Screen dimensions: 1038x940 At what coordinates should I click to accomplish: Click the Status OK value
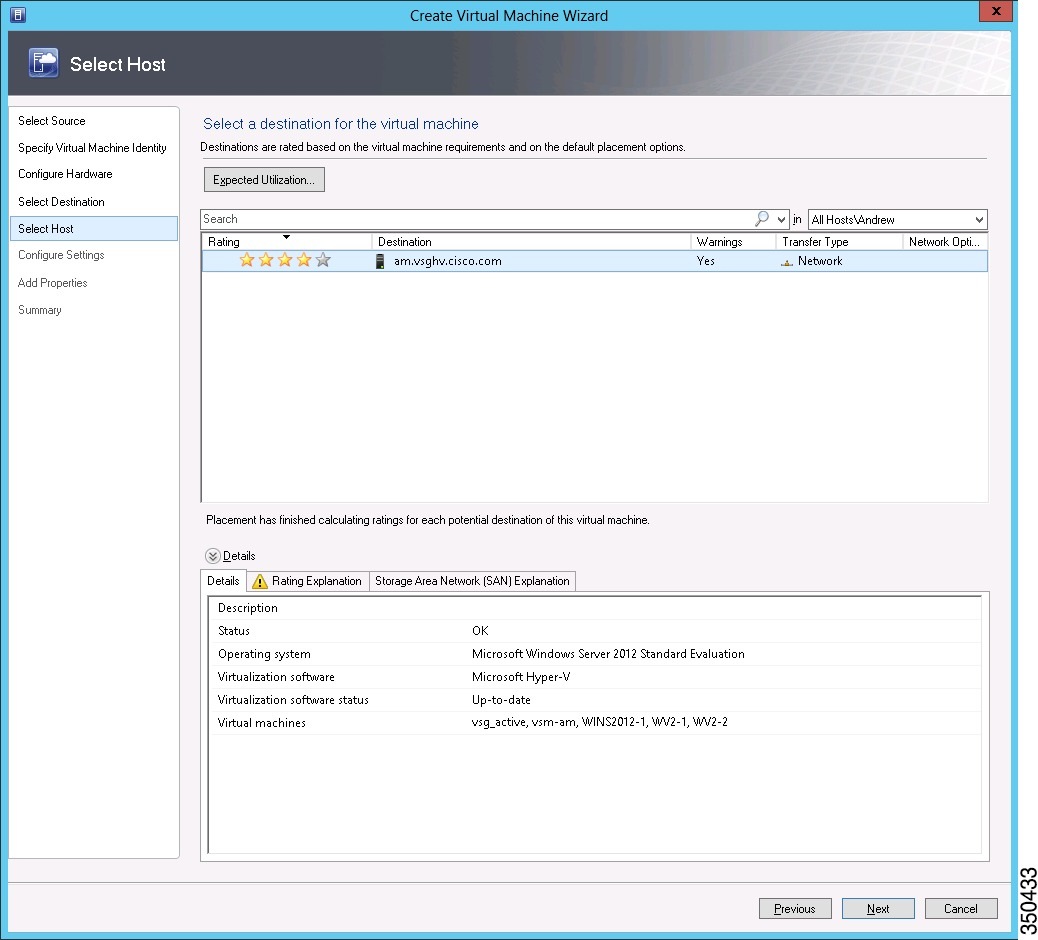coord(480,631)
